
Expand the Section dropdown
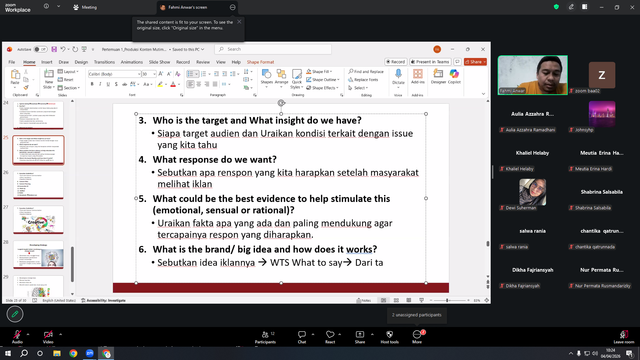[x=69, y=88]
